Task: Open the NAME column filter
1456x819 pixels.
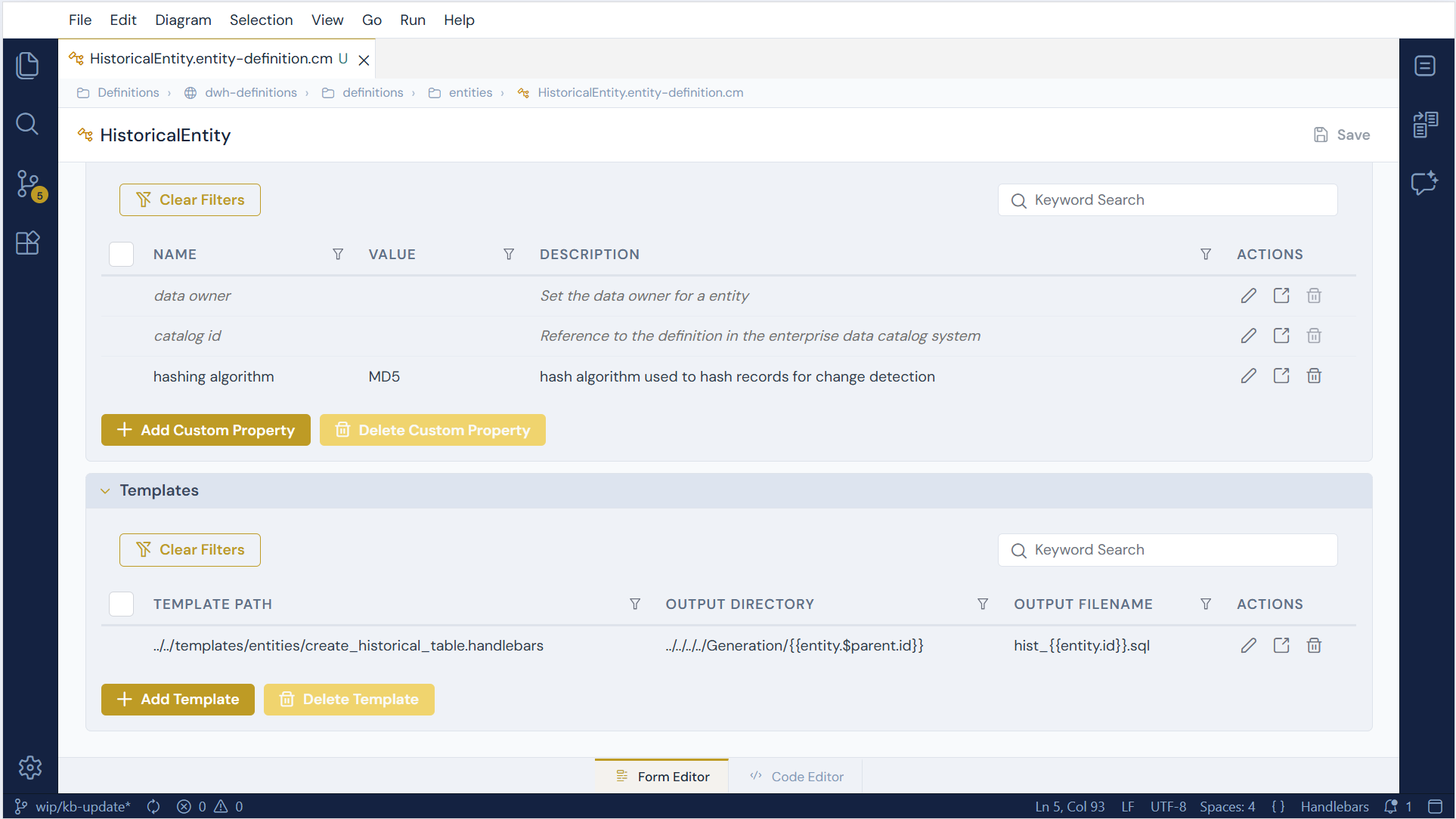Action: point(338,255)
